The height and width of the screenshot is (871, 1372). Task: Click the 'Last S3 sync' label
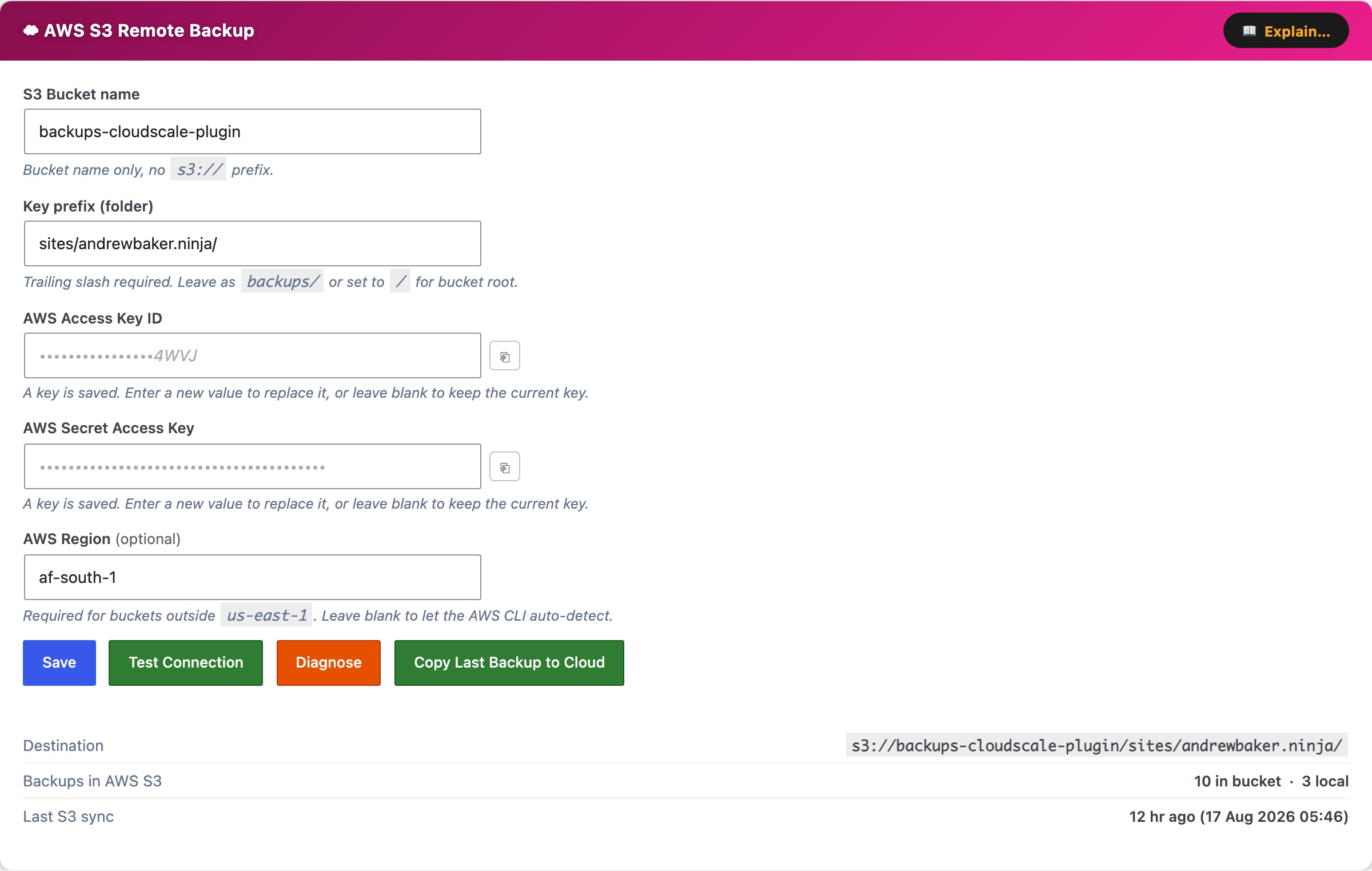69,817
